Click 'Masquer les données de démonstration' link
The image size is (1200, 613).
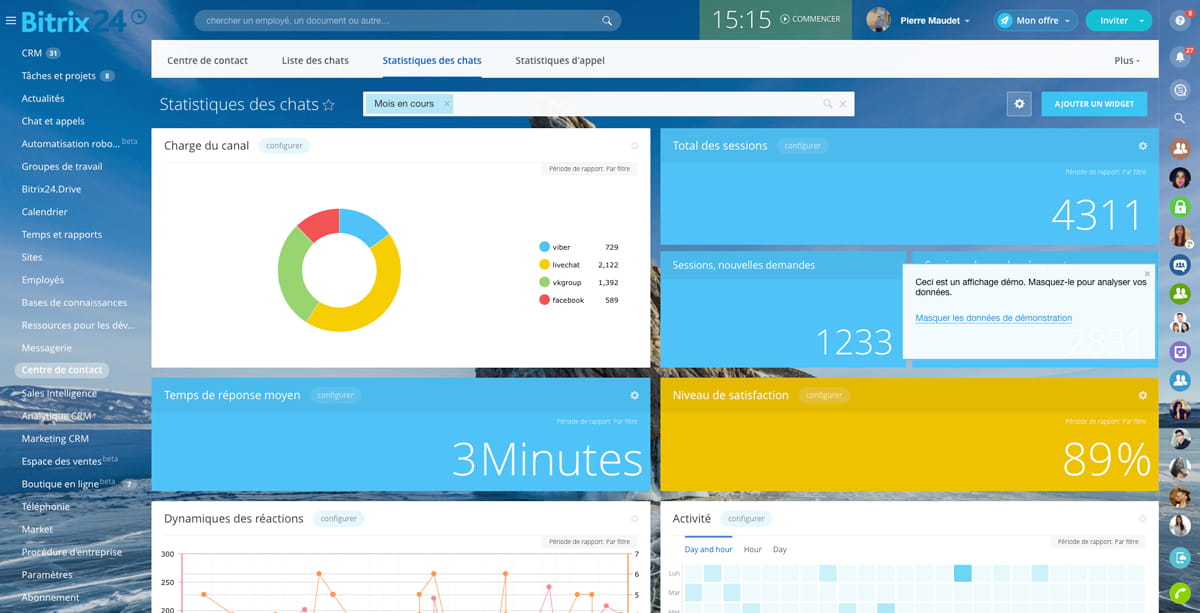click(x=993, y=318)
